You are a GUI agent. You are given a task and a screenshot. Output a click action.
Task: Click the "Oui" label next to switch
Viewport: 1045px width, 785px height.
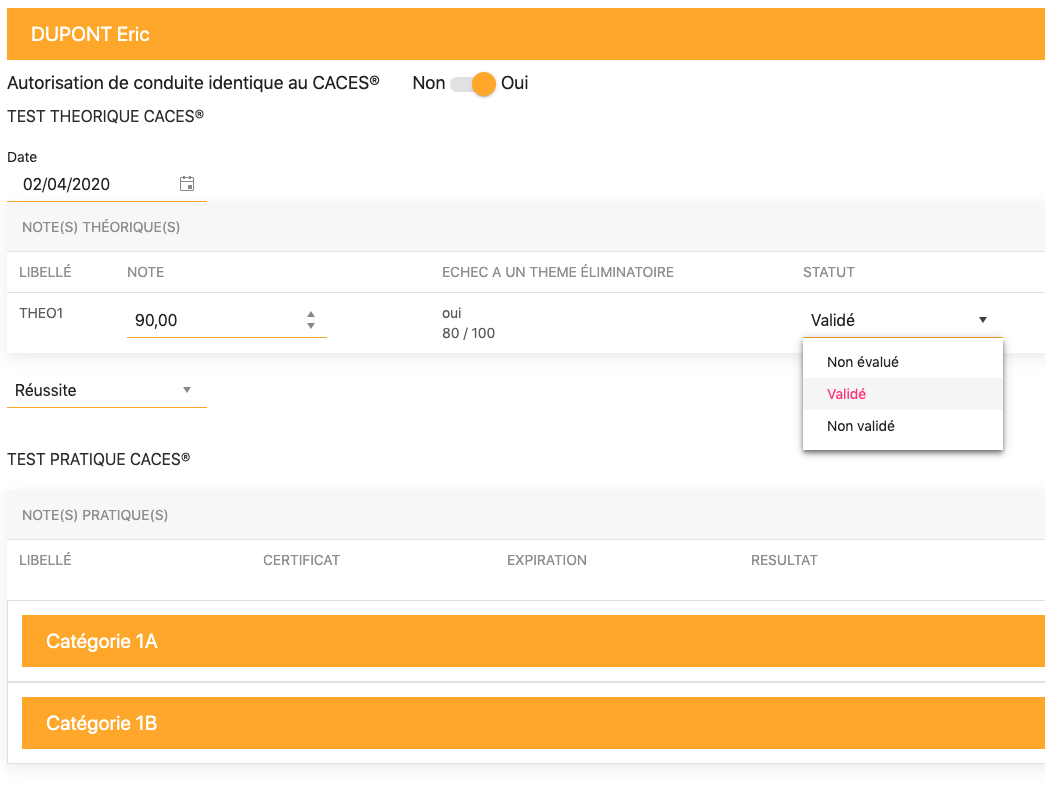point(515,83)
